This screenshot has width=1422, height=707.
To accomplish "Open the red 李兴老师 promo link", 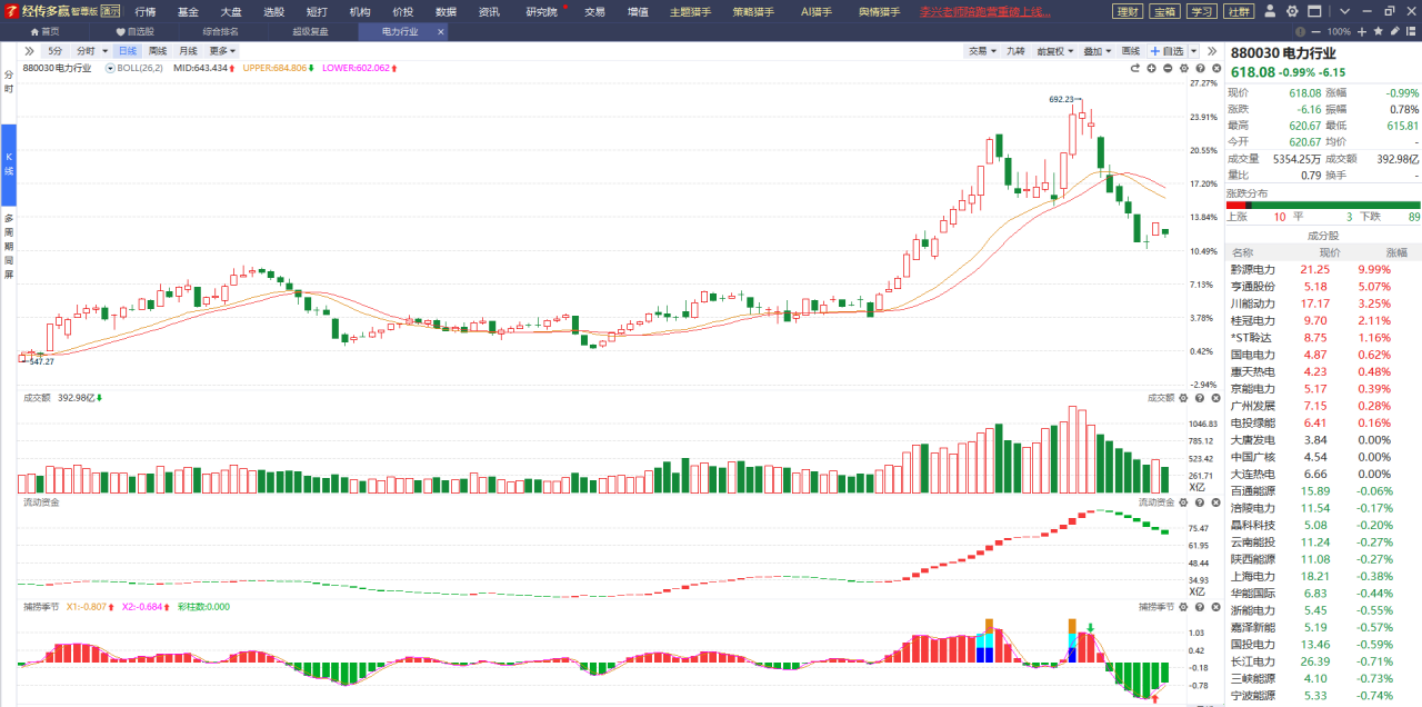I will (984, 12).
